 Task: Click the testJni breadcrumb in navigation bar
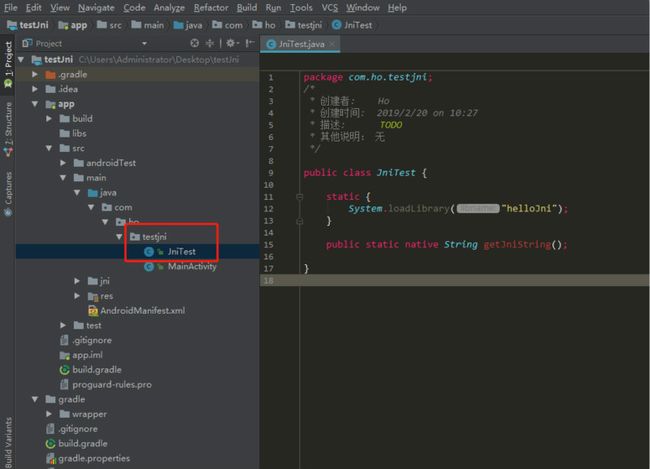tap(28, 25)
